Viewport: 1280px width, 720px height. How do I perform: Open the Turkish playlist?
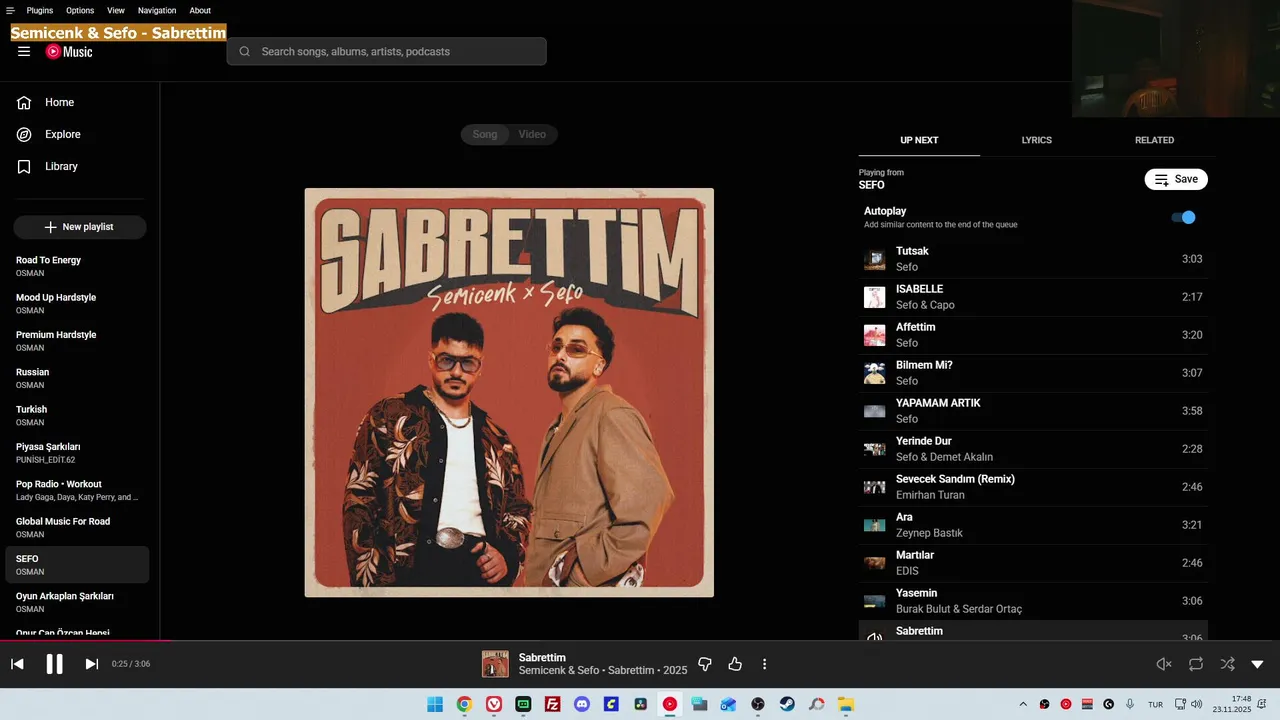click(77, 415)
